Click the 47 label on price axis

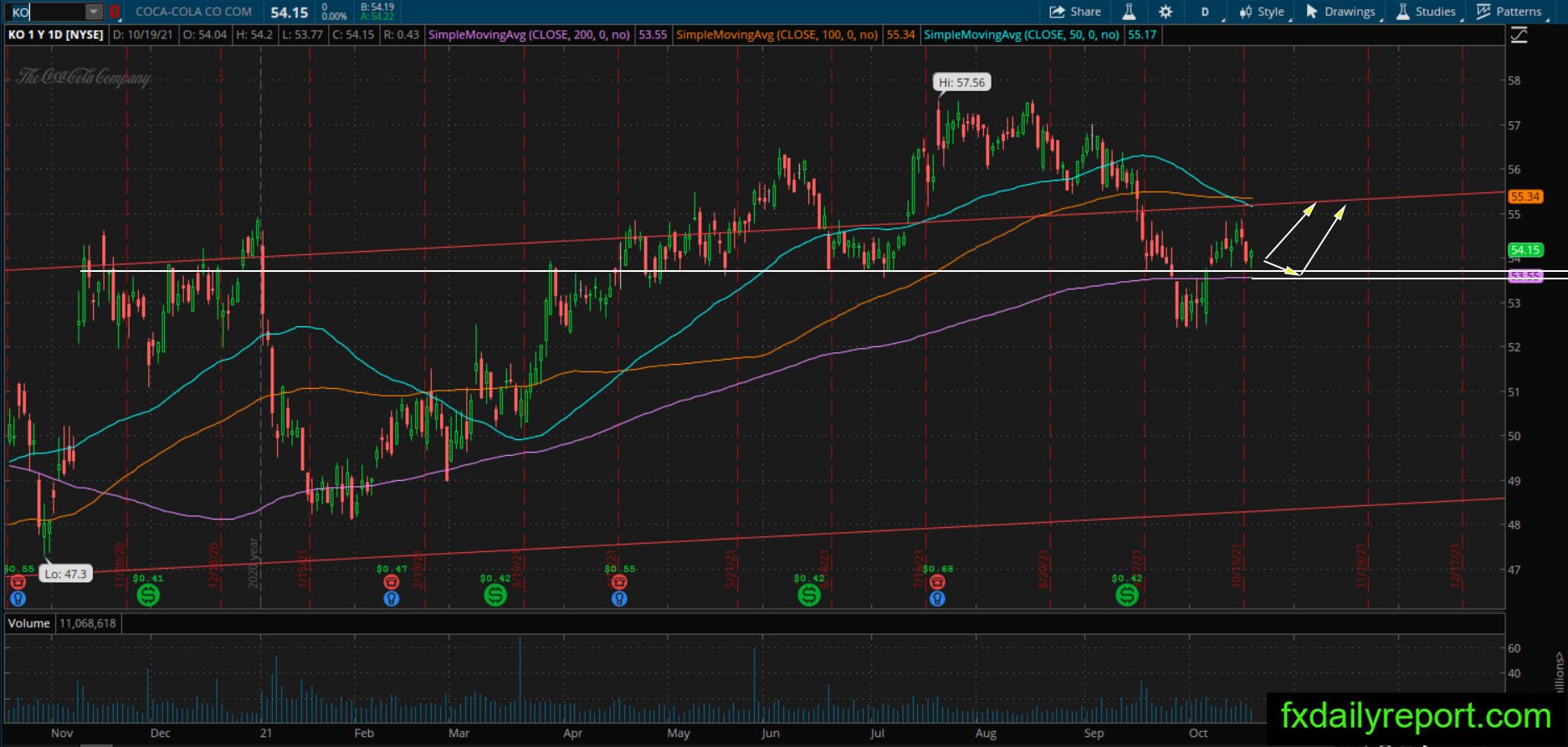[1514, 570]
